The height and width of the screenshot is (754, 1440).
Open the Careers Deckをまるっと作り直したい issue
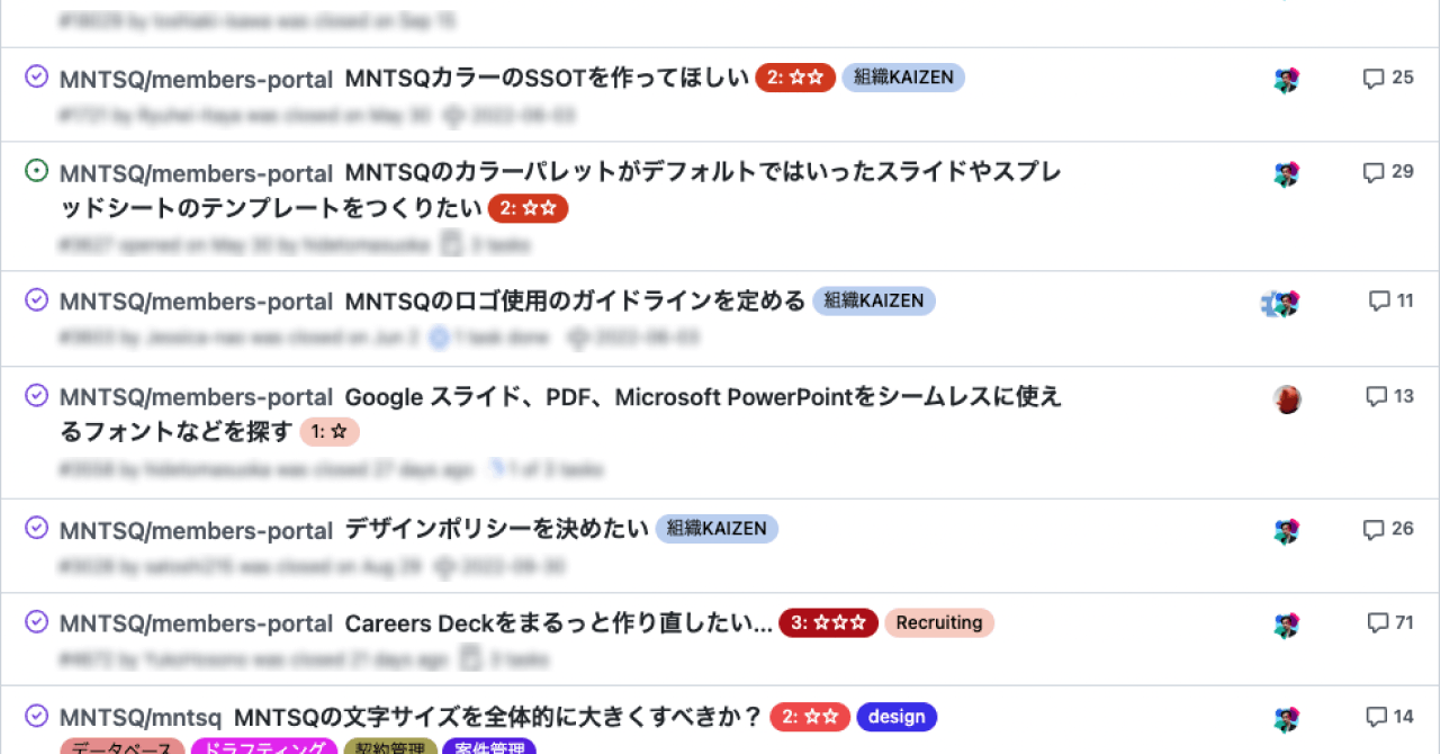pos(558,624)
